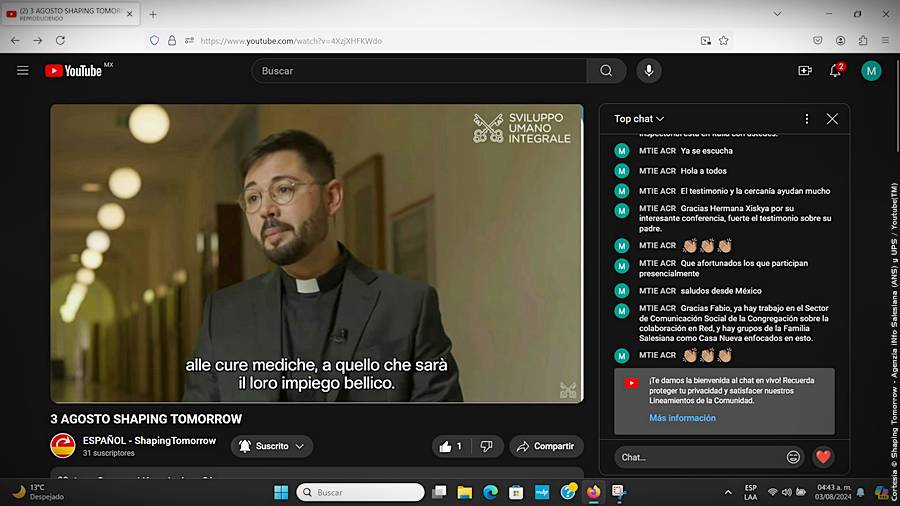The image size is (900, 506).
Task: Open File Explorer from taskbar
Action: click(x=464, y=492)
